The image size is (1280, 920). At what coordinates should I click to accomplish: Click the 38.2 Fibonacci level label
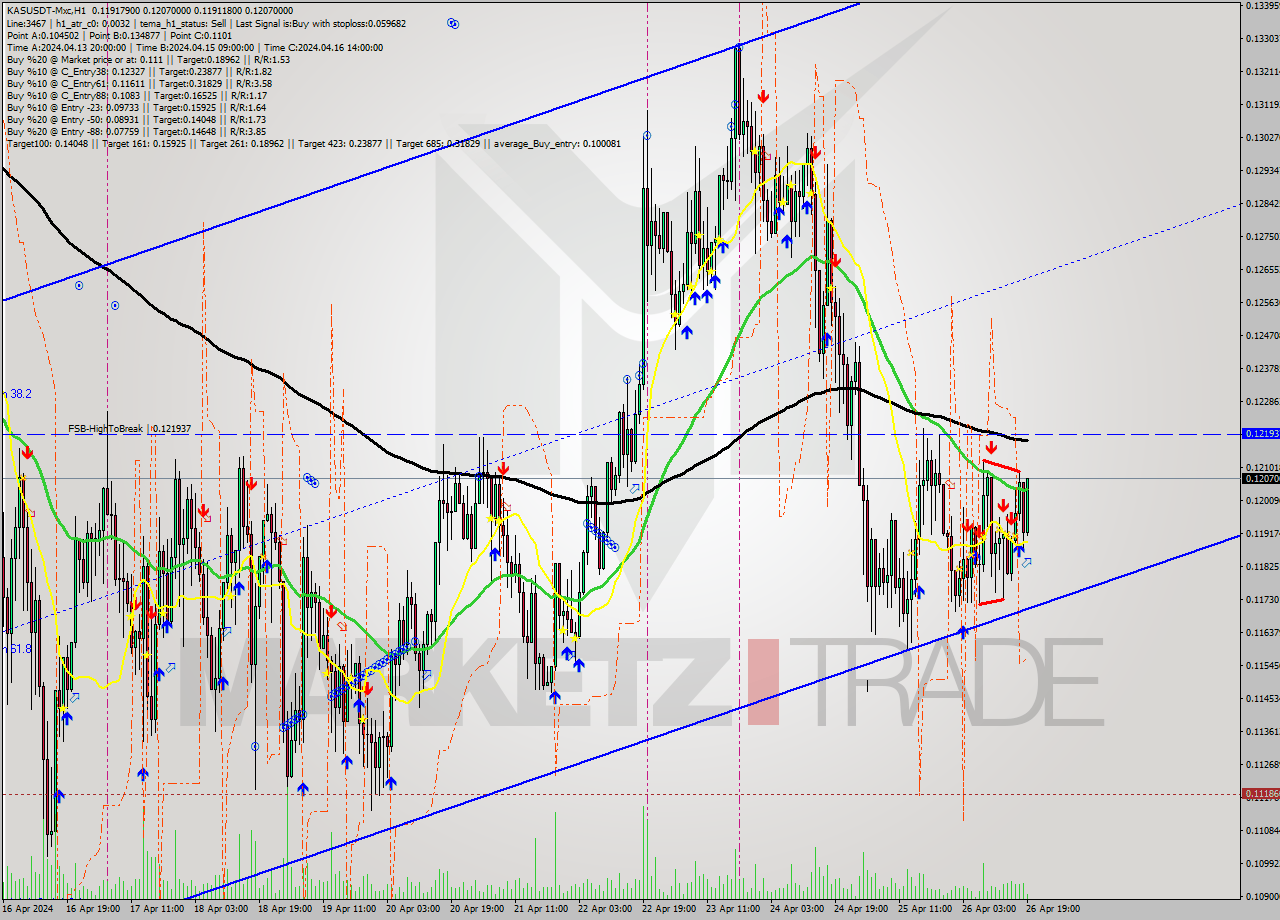pyautogui.click(x=20, y=394)
